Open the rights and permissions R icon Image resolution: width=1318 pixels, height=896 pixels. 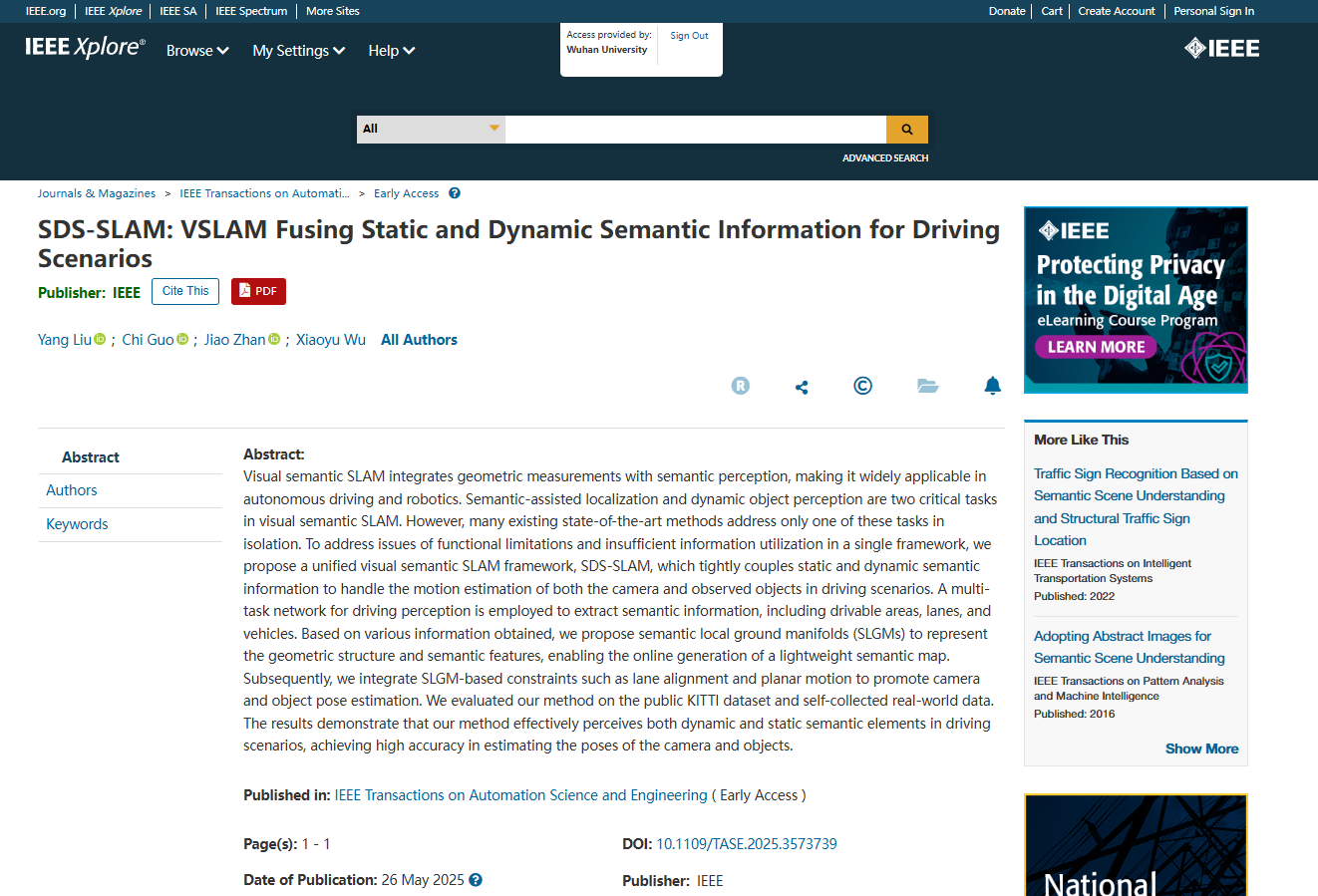740,386
